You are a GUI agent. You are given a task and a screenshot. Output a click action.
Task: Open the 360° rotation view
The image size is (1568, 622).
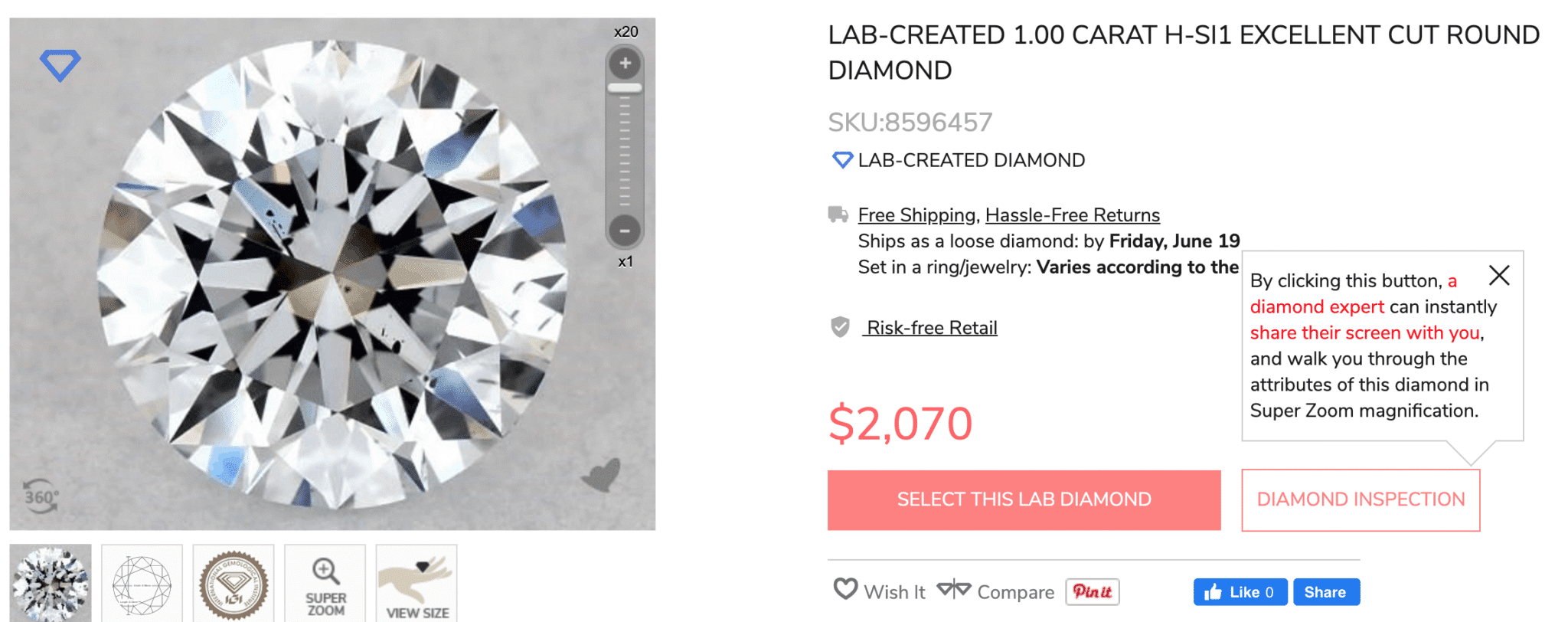click(x=42, y=497)
